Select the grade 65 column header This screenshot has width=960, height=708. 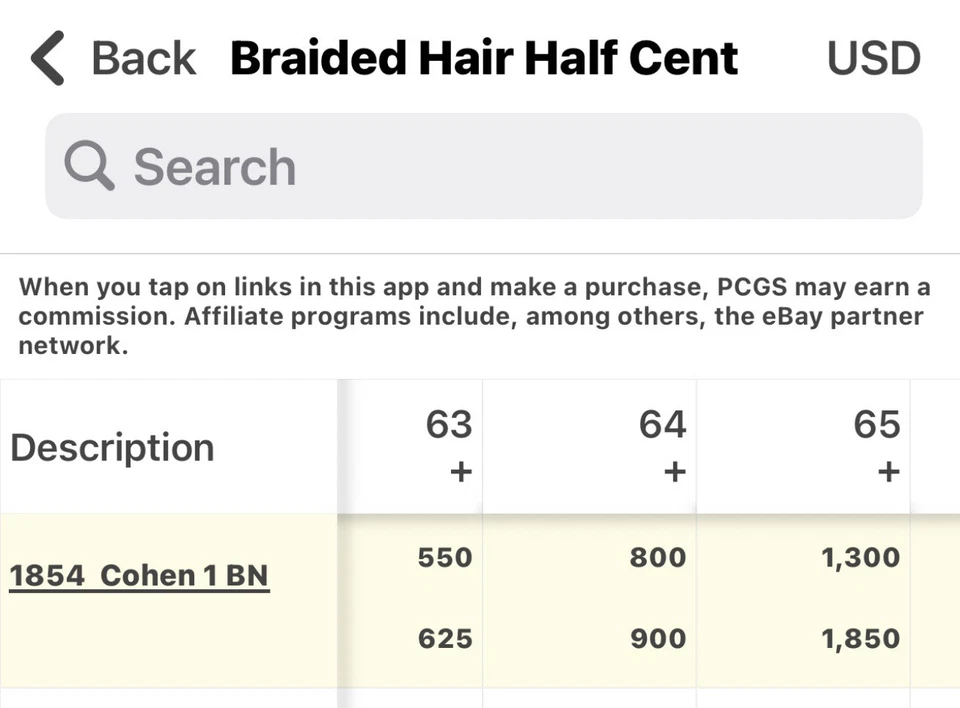point(876,425)
